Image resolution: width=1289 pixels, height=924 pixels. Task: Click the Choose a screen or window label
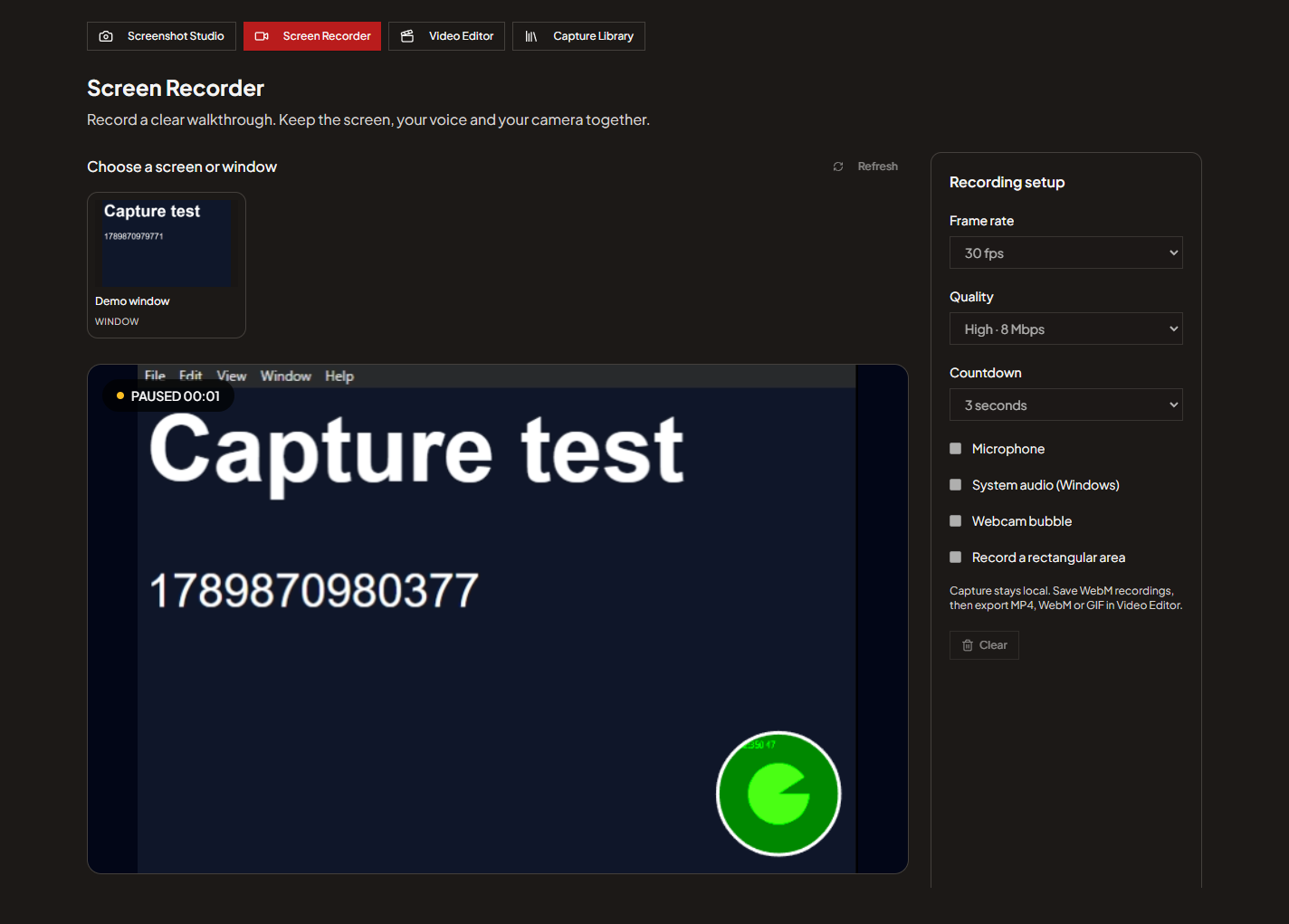coord(182,167)
